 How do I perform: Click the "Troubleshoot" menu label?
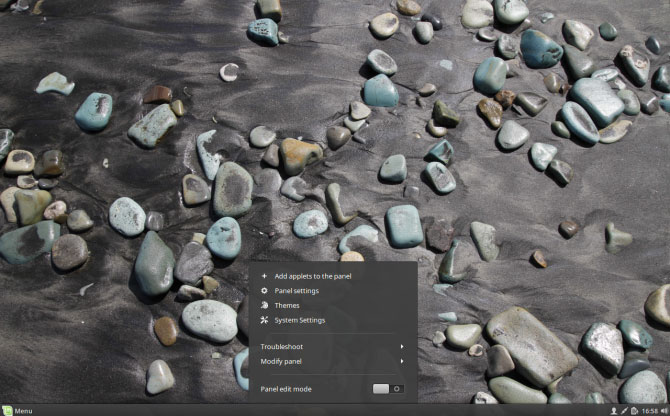(282, 347)
